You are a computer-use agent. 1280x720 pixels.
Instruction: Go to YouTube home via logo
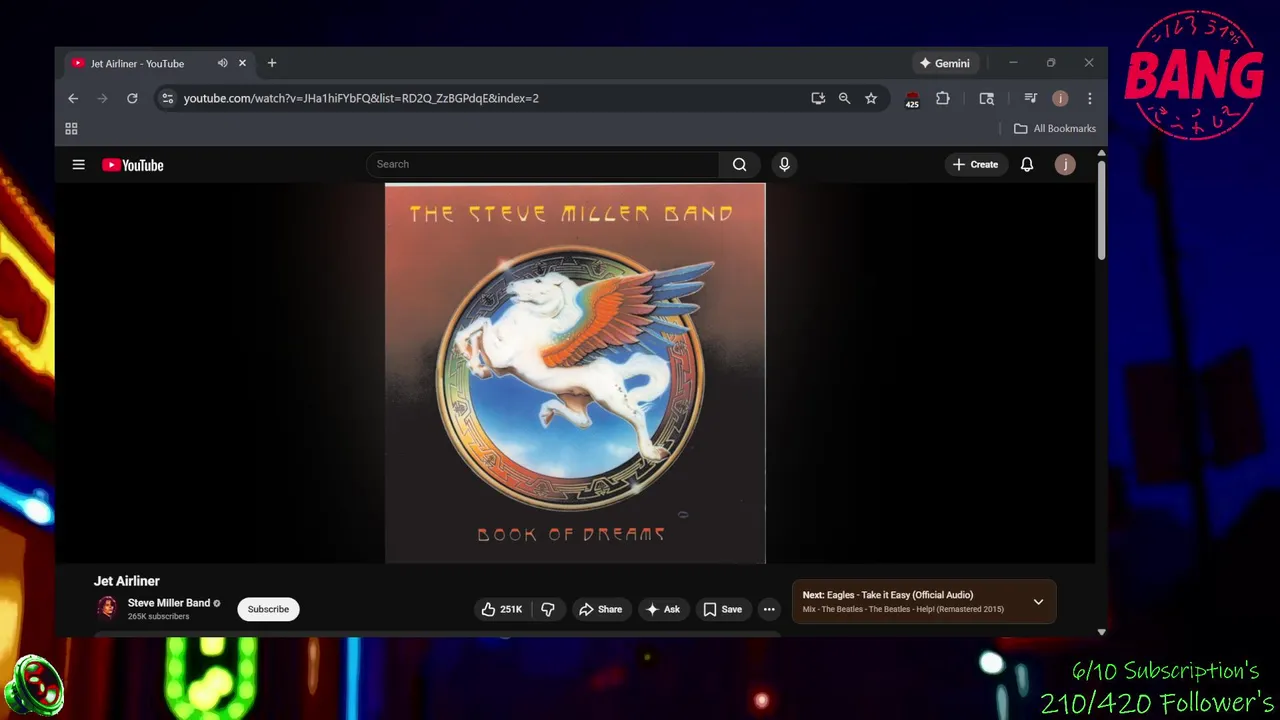pyautogui.click(x=132, y=165)
